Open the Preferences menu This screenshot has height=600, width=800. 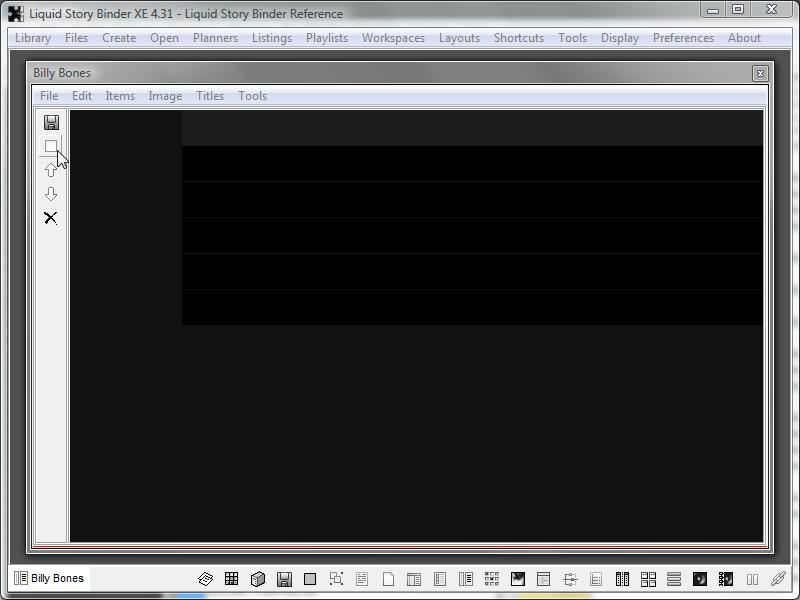point(683,38)
